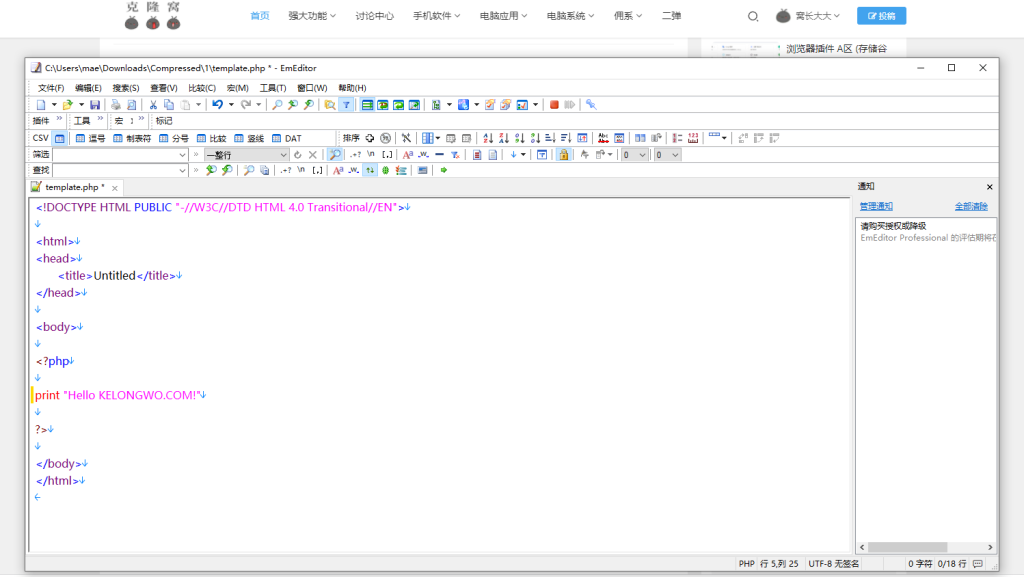The height and width of the screenshot is (577, 1024).
Task: Click the lock icon in filter toolbar
Action: pyautogui.click(x=563, y=155)
